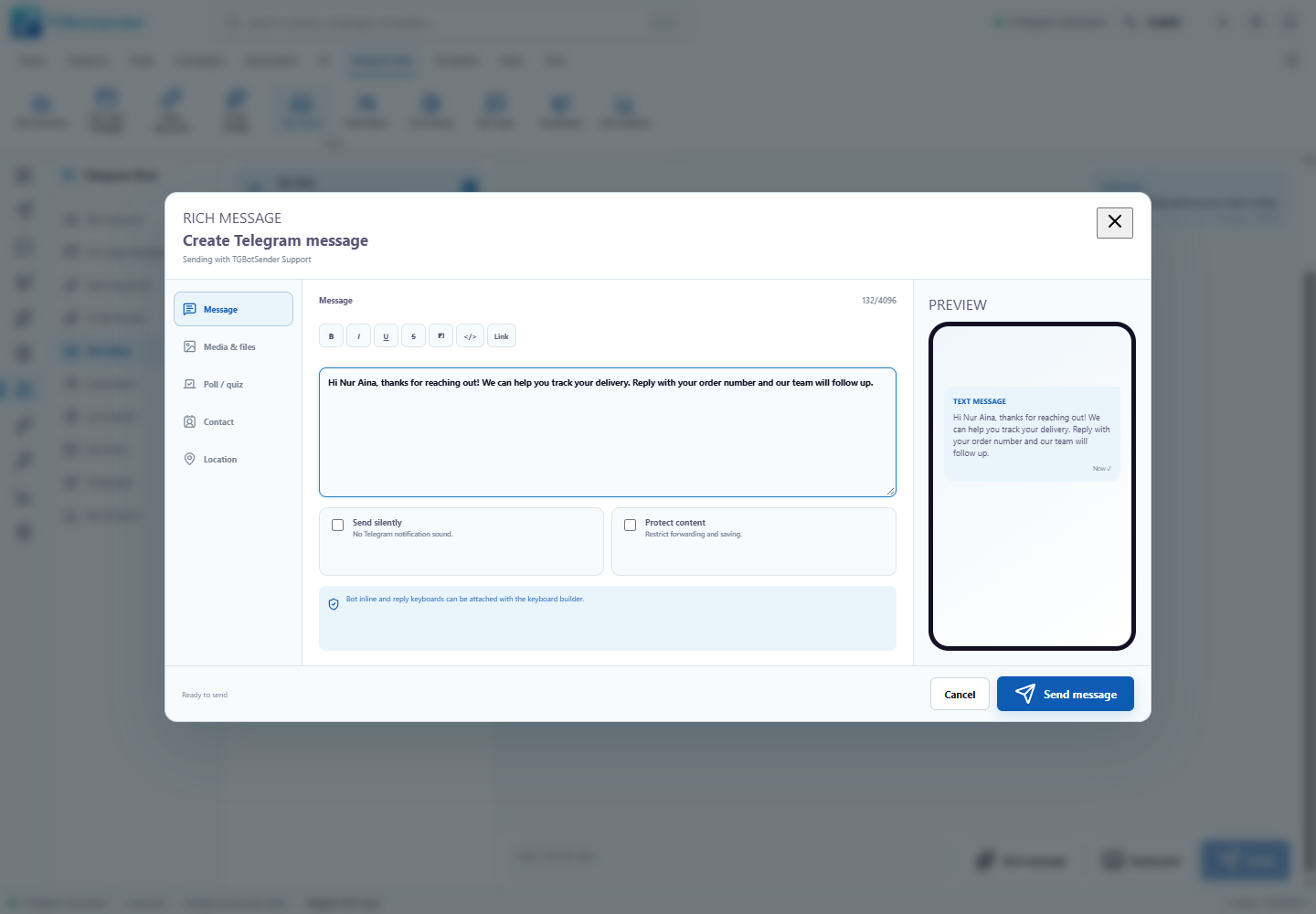Click the 'RICH MESSAGE' header label

232,218
